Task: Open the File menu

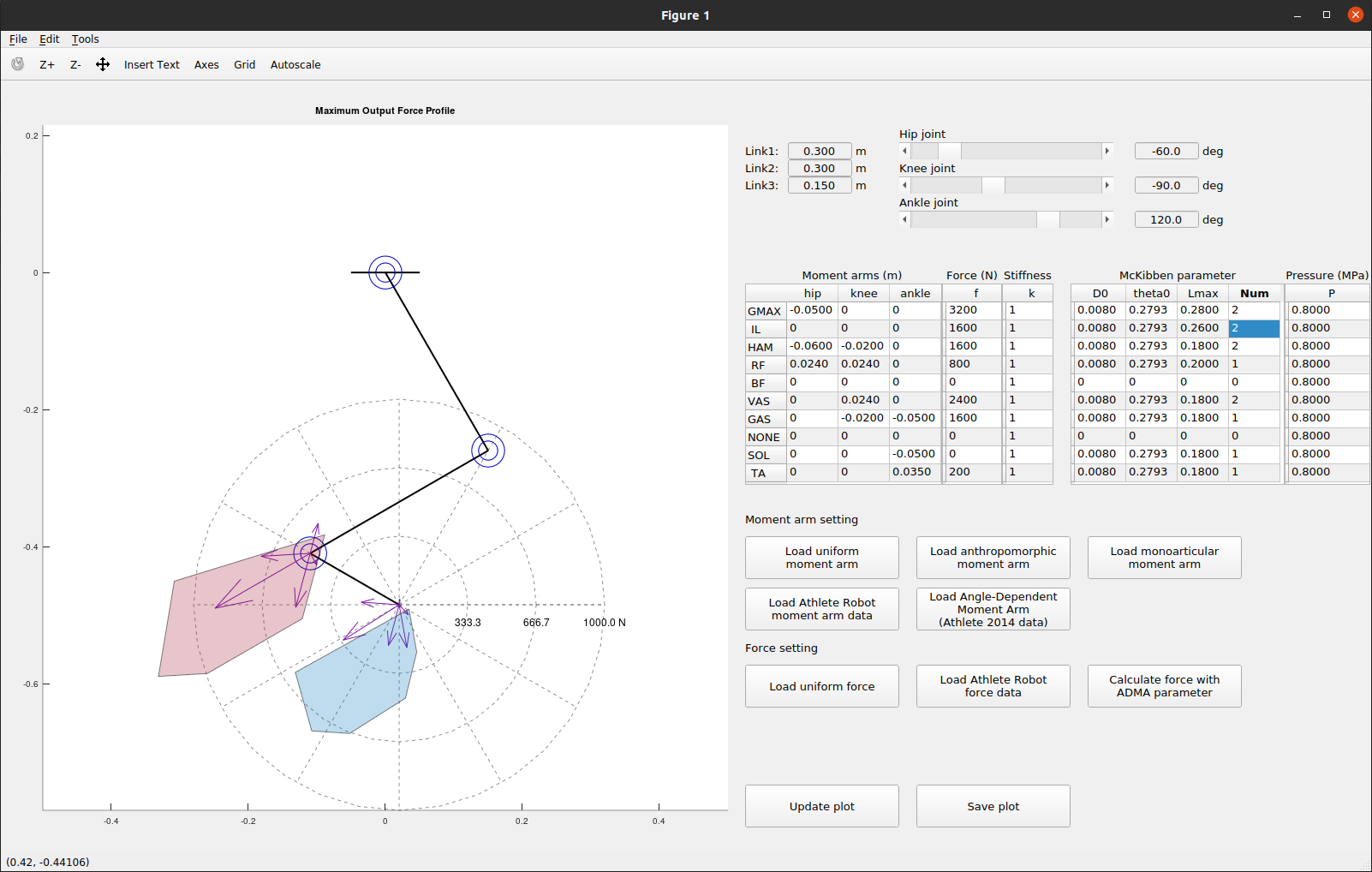Action: (18, 39)
